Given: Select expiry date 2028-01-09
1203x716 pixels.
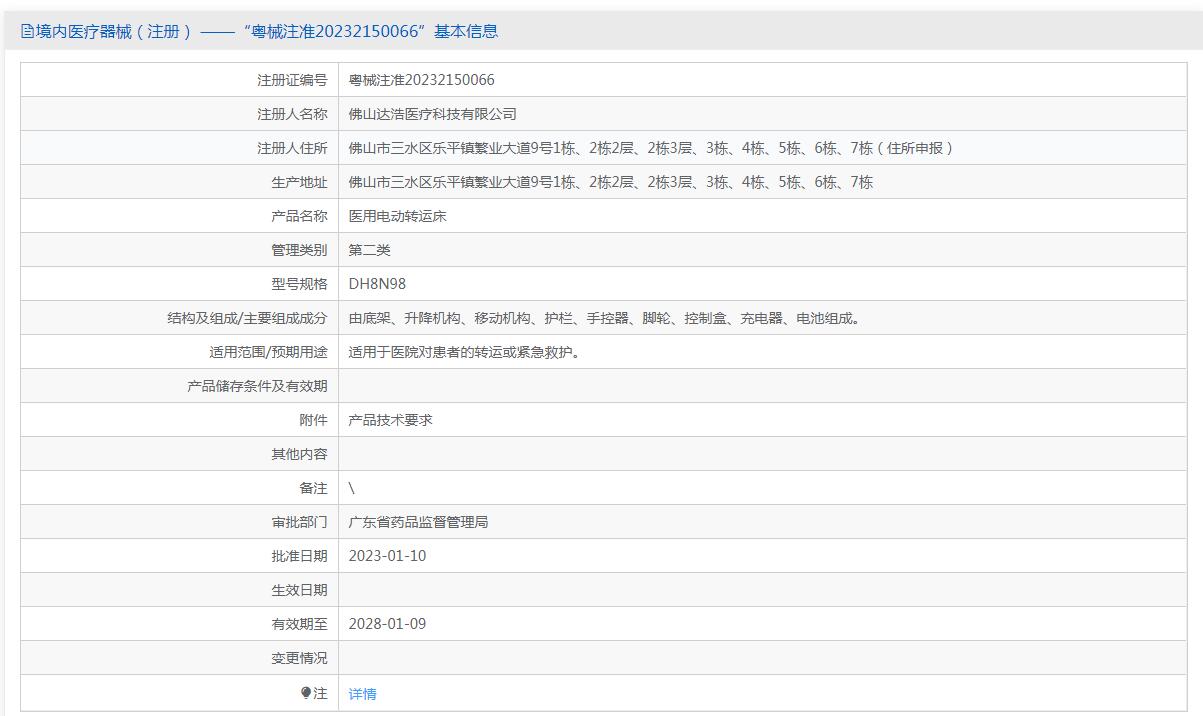Looking at the screenshot, I should pos(387,624).
